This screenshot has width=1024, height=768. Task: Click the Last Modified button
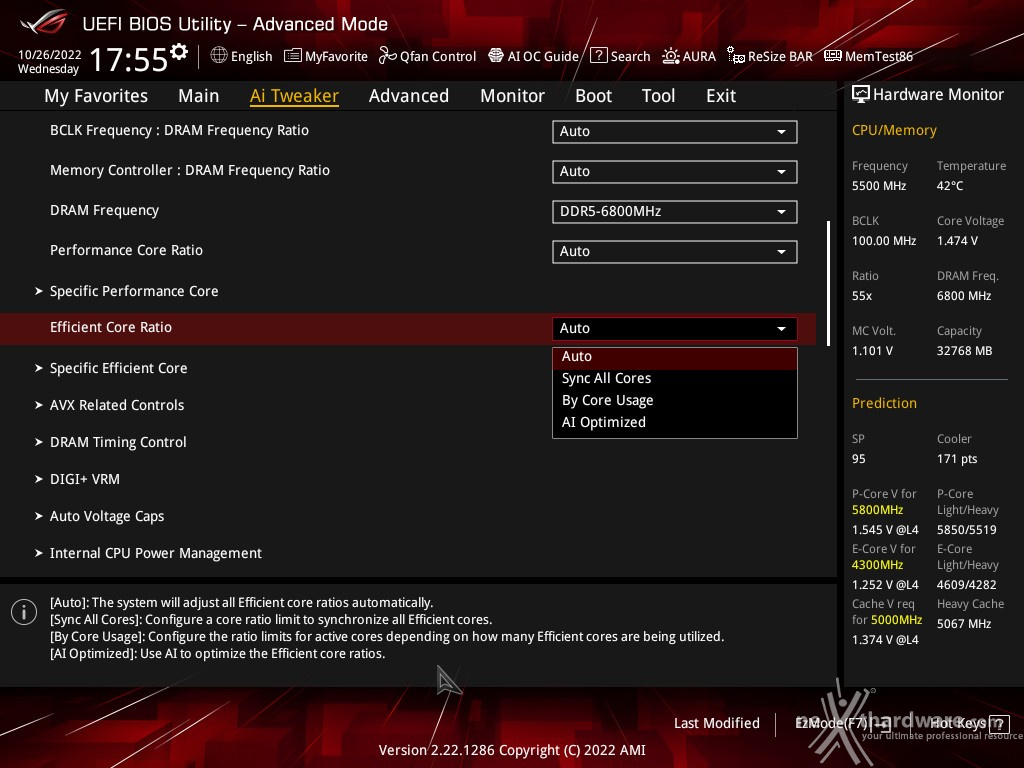[716, 724]
